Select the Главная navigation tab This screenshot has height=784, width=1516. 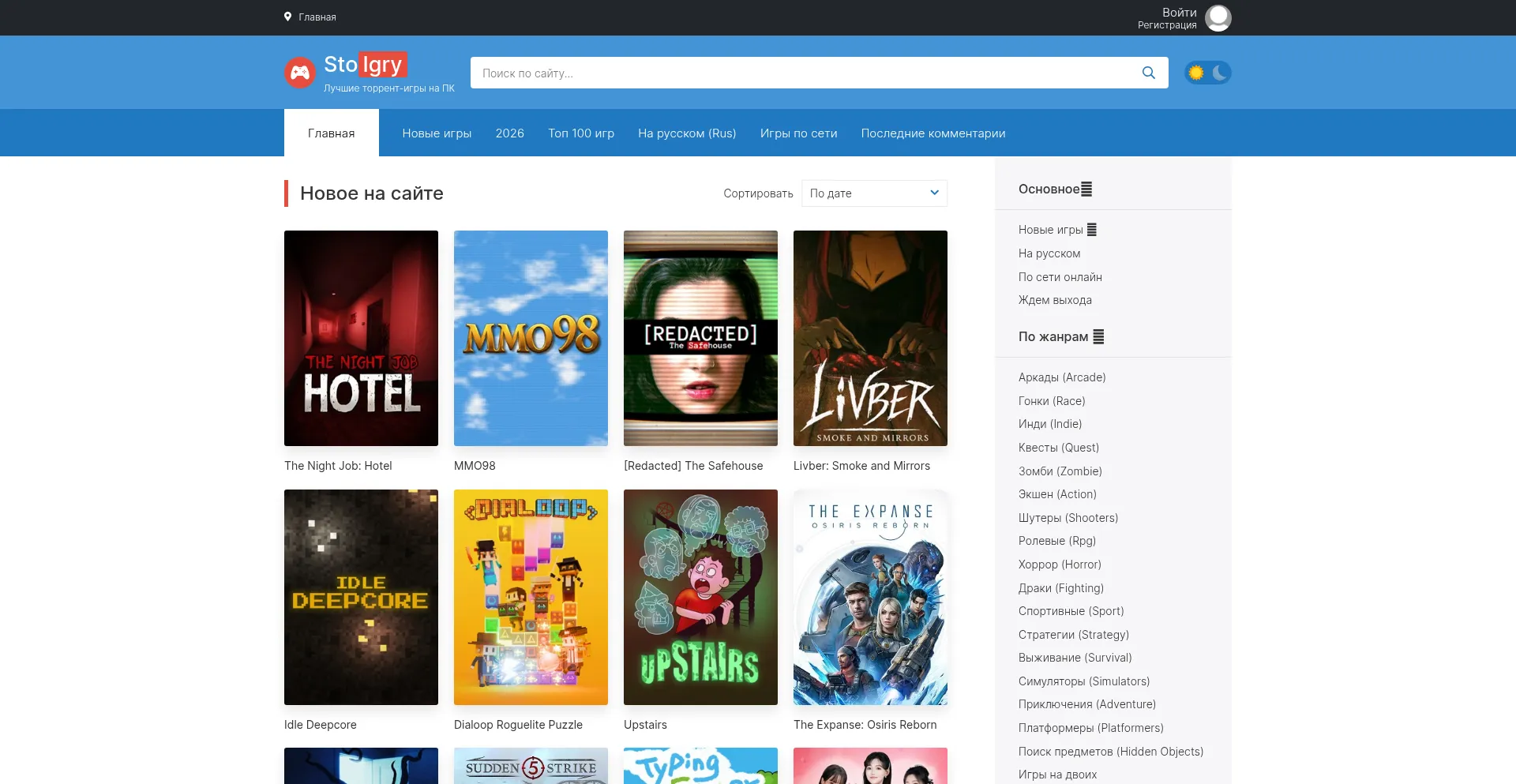pos(332,133)
